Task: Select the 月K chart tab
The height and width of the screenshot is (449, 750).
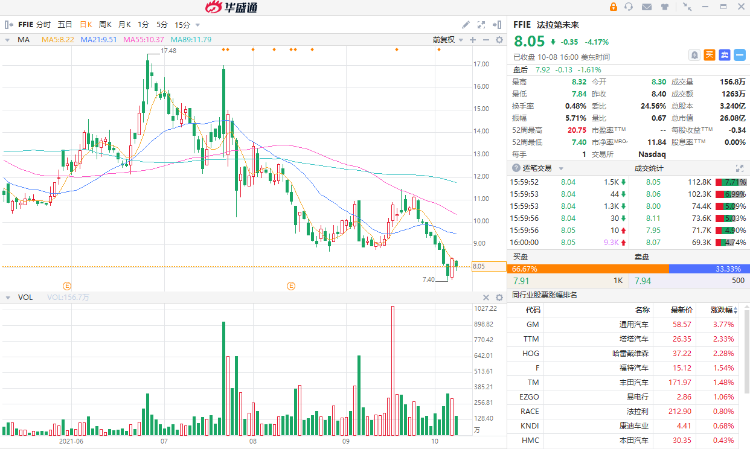Action: [x=124, y=24]
